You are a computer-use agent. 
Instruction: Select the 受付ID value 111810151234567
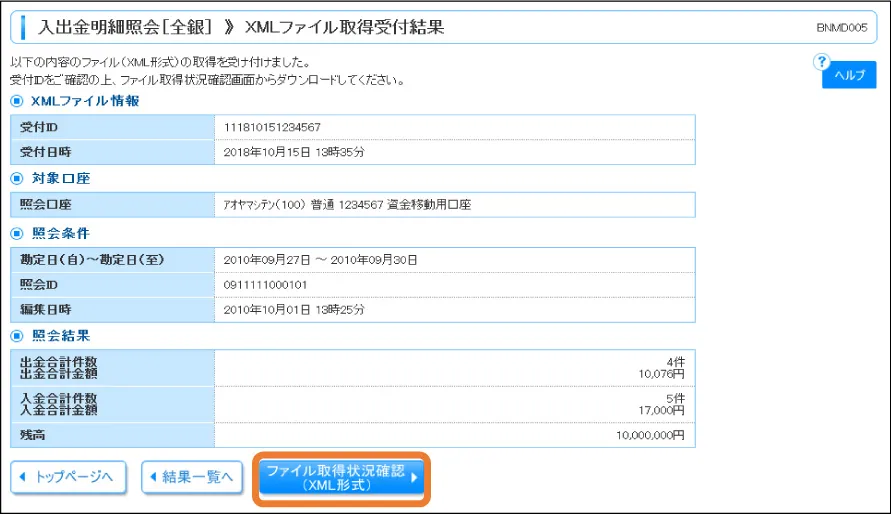click(272, 127)
